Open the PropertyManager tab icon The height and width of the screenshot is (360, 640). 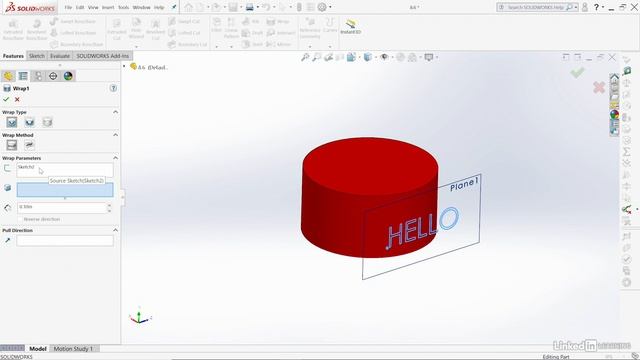click(x=23, y=76)
